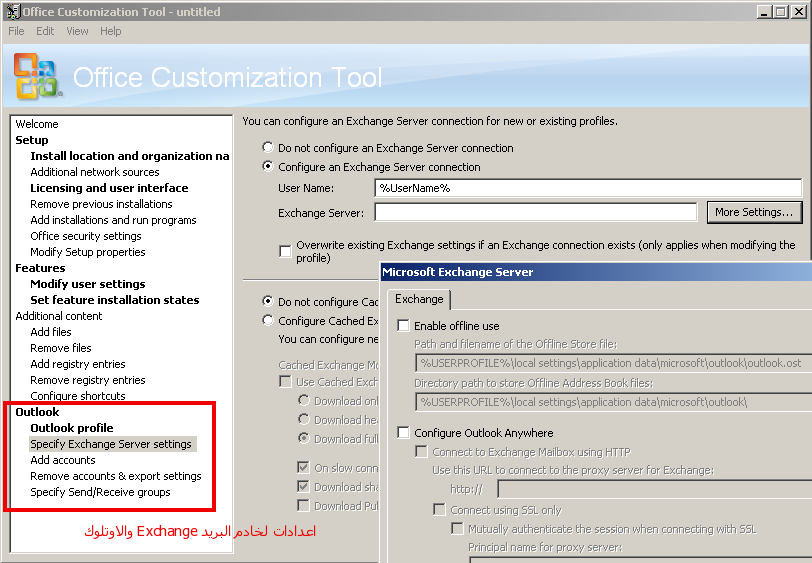Click the Offline Store file path field

[x=613, y=363]
